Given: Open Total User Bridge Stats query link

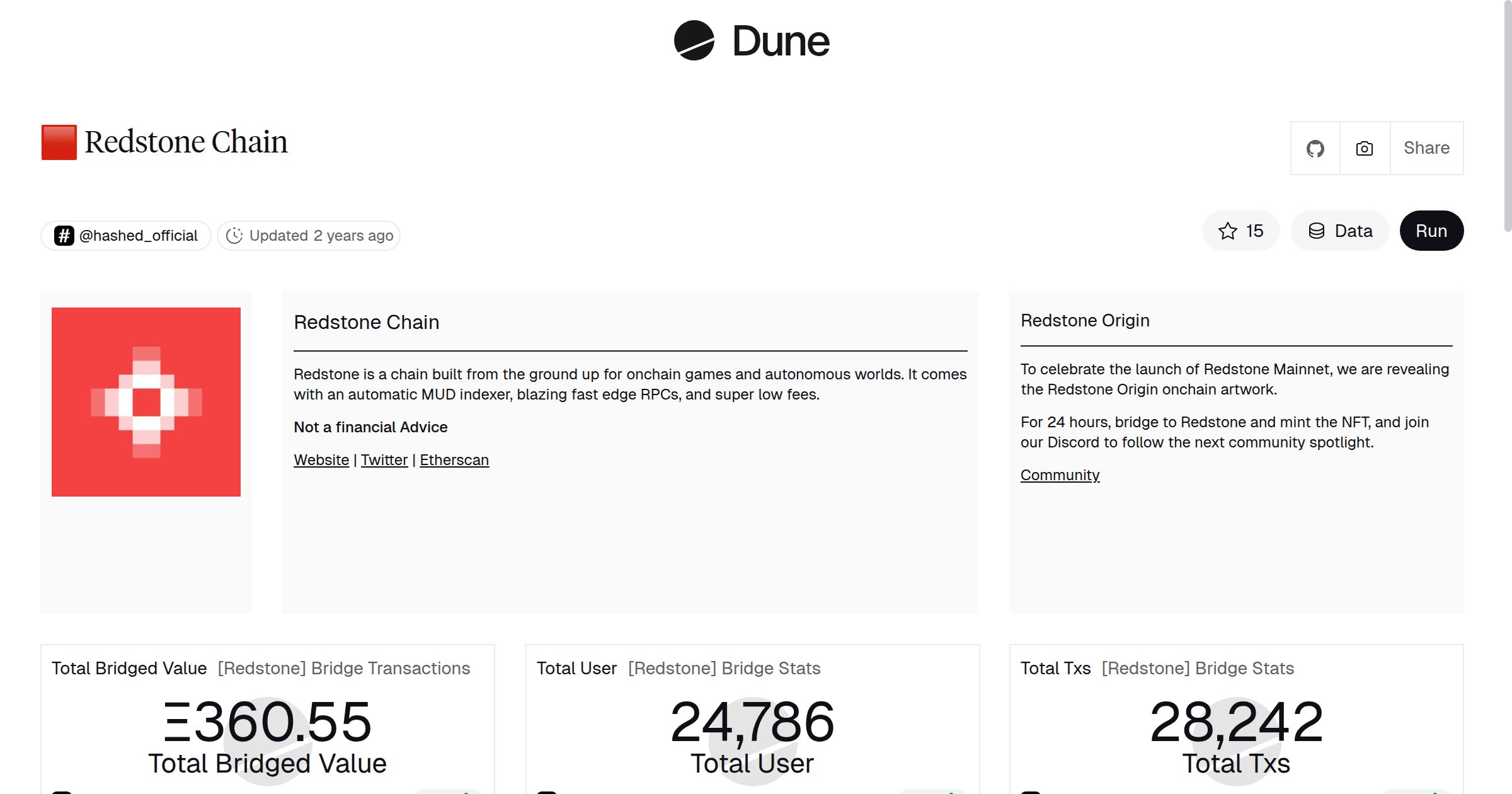Looking at the screenshot, I should point(724,669).
